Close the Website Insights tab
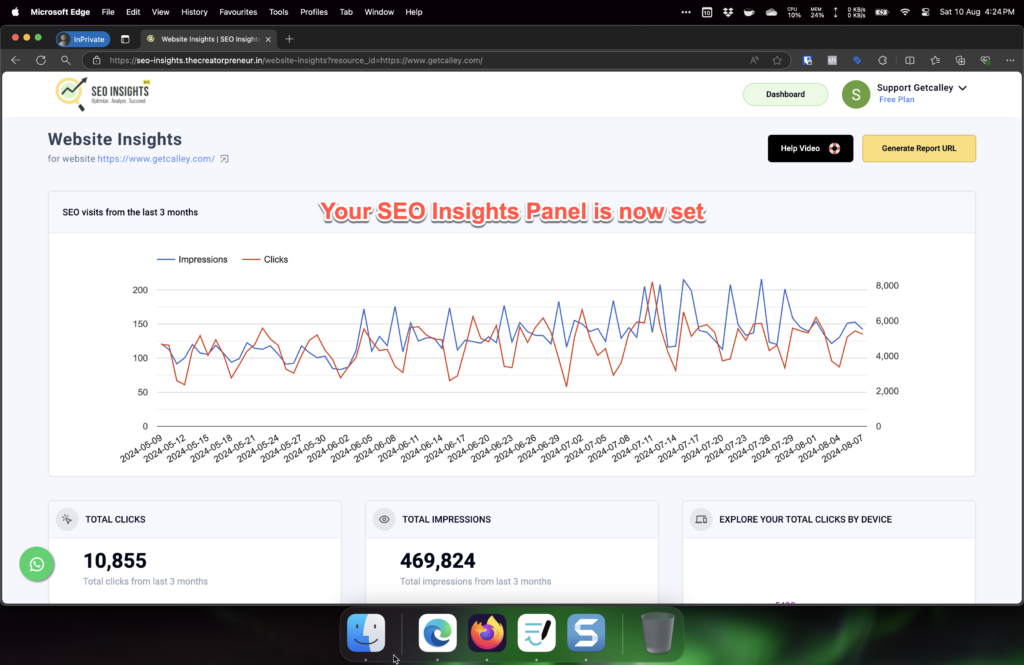 pyautogui.click(x=268, y=39)
